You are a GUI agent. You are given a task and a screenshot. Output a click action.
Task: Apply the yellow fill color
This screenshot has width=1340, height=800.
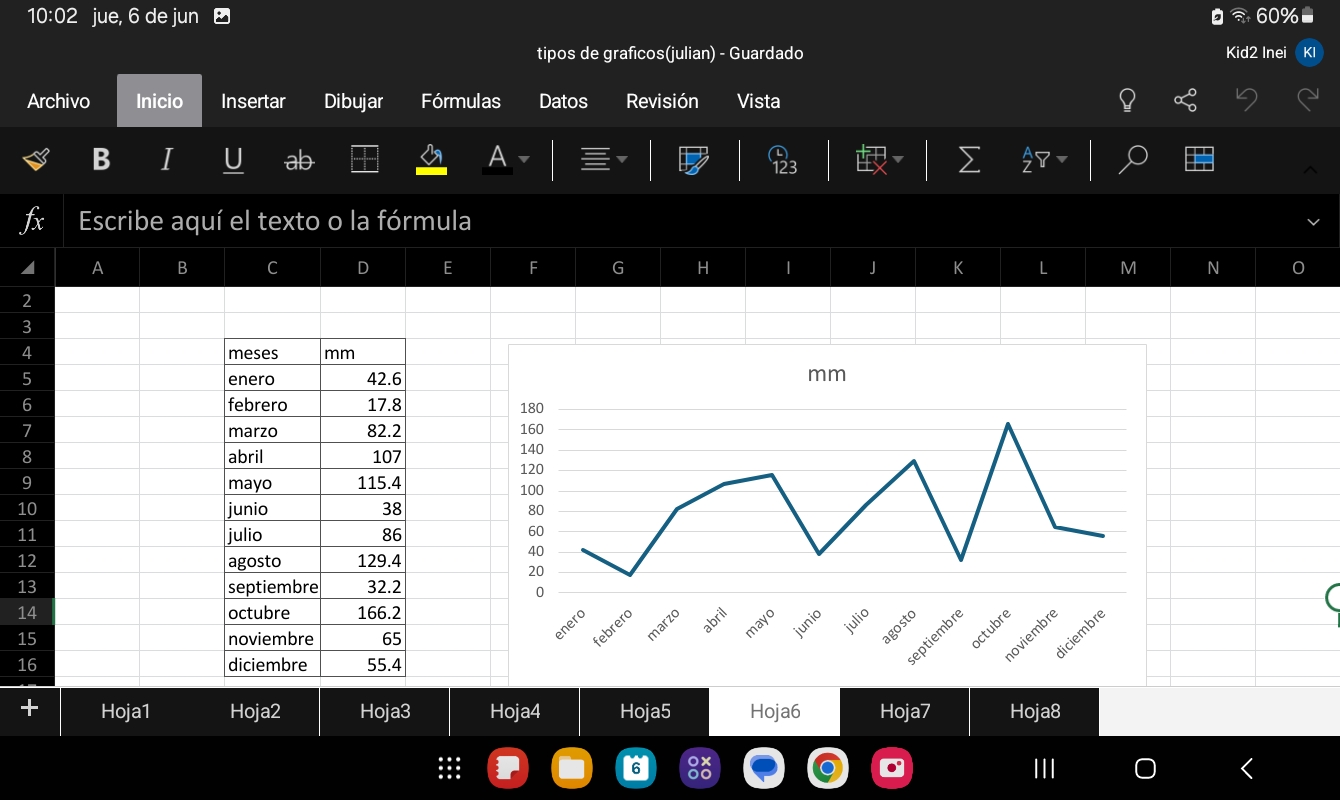click(x=431, y=160)
